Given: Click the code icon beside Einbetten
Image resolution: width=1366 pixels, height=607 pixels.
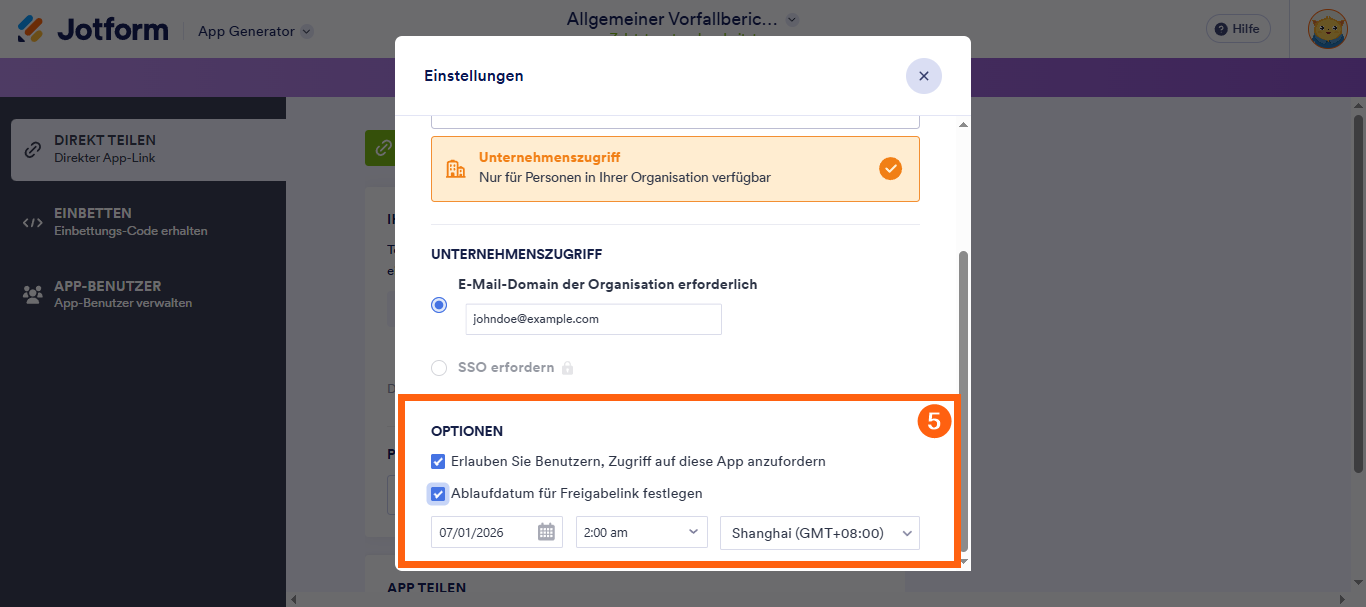Looking at the screenshot, I should pos(33,222).
